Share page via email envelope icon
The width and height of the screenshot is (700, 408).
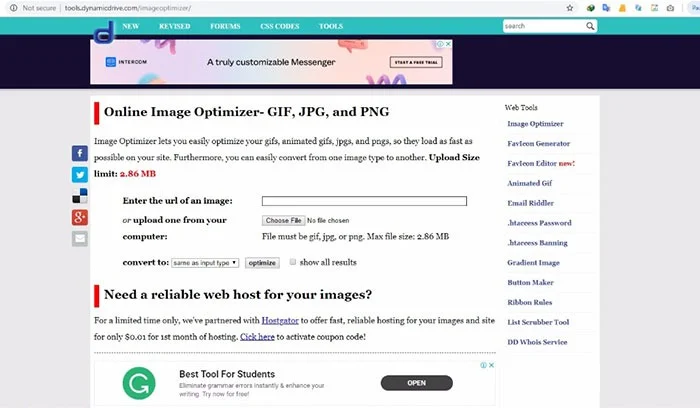point(80,239)
